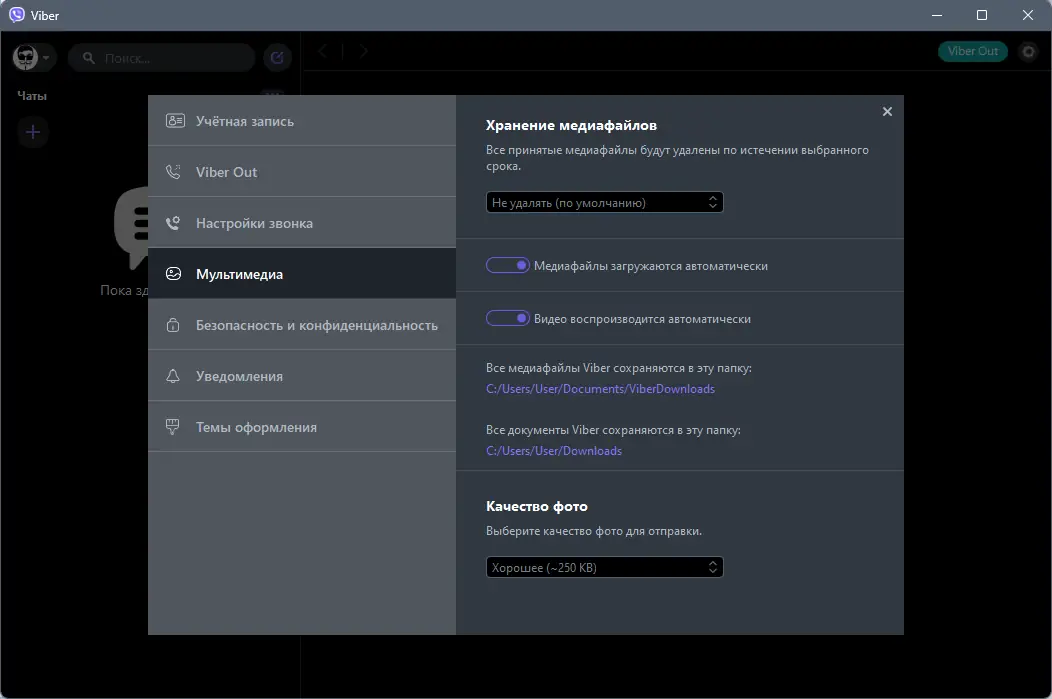Click the Уведомления bell icon
This screenshot has height=699, width=1052.
(x=174, y=376)
